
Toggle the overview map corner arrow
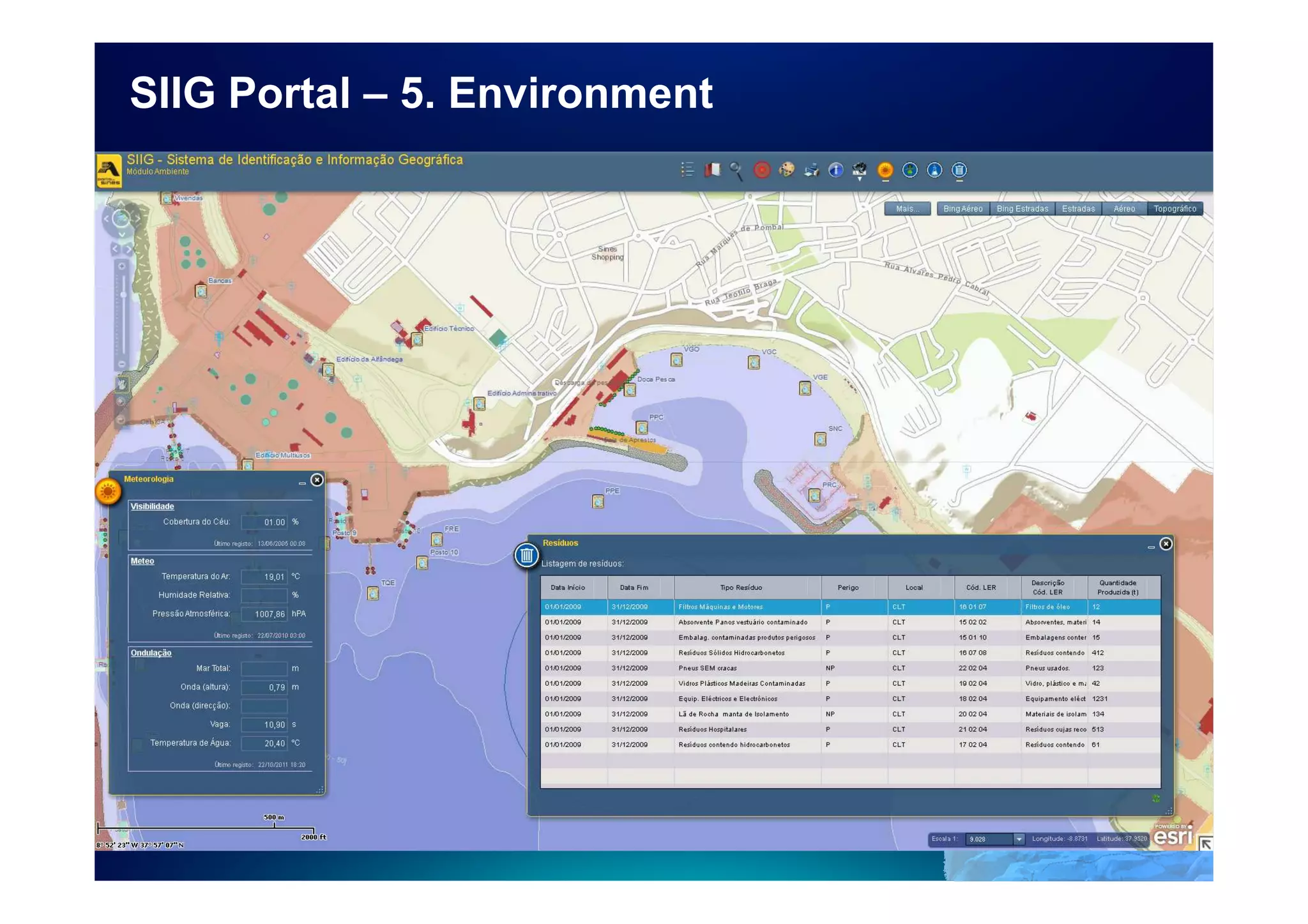pyautogui.click(x=1205, y=844)
